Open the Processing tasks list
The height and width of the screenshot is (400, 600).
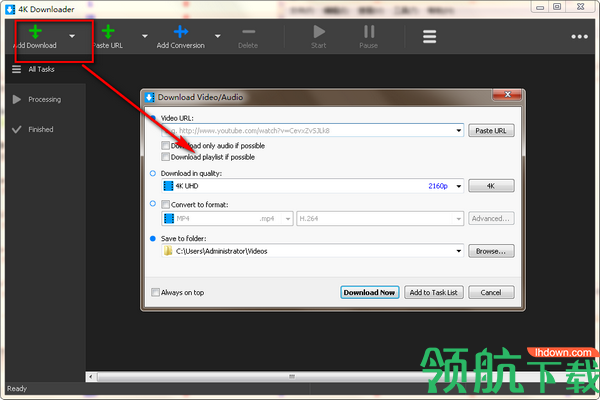[45, 100]
